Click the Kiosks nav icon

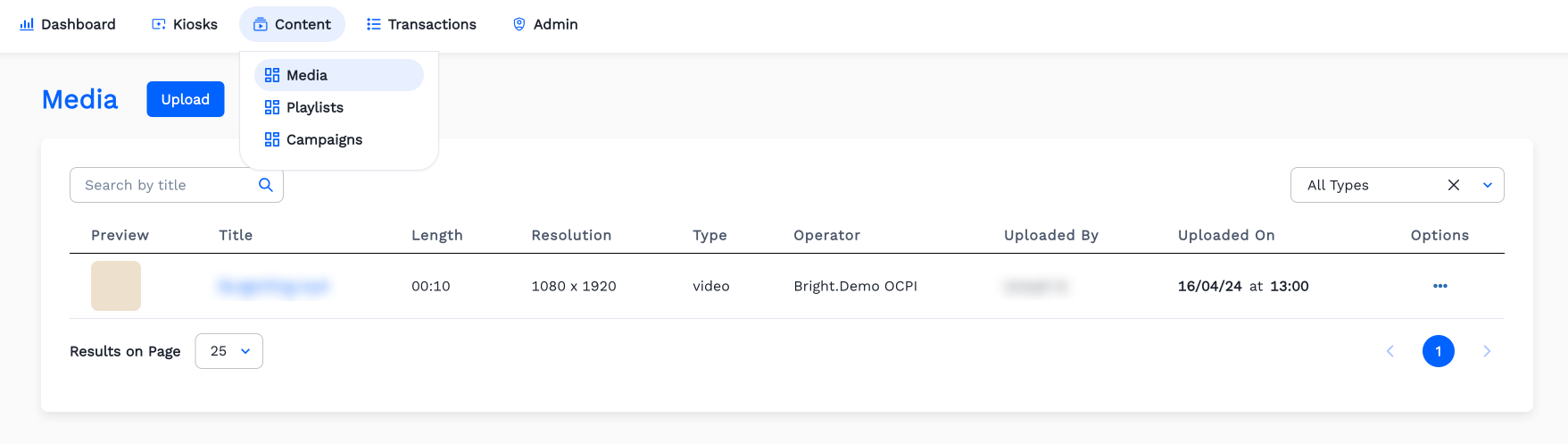(159, 24)
